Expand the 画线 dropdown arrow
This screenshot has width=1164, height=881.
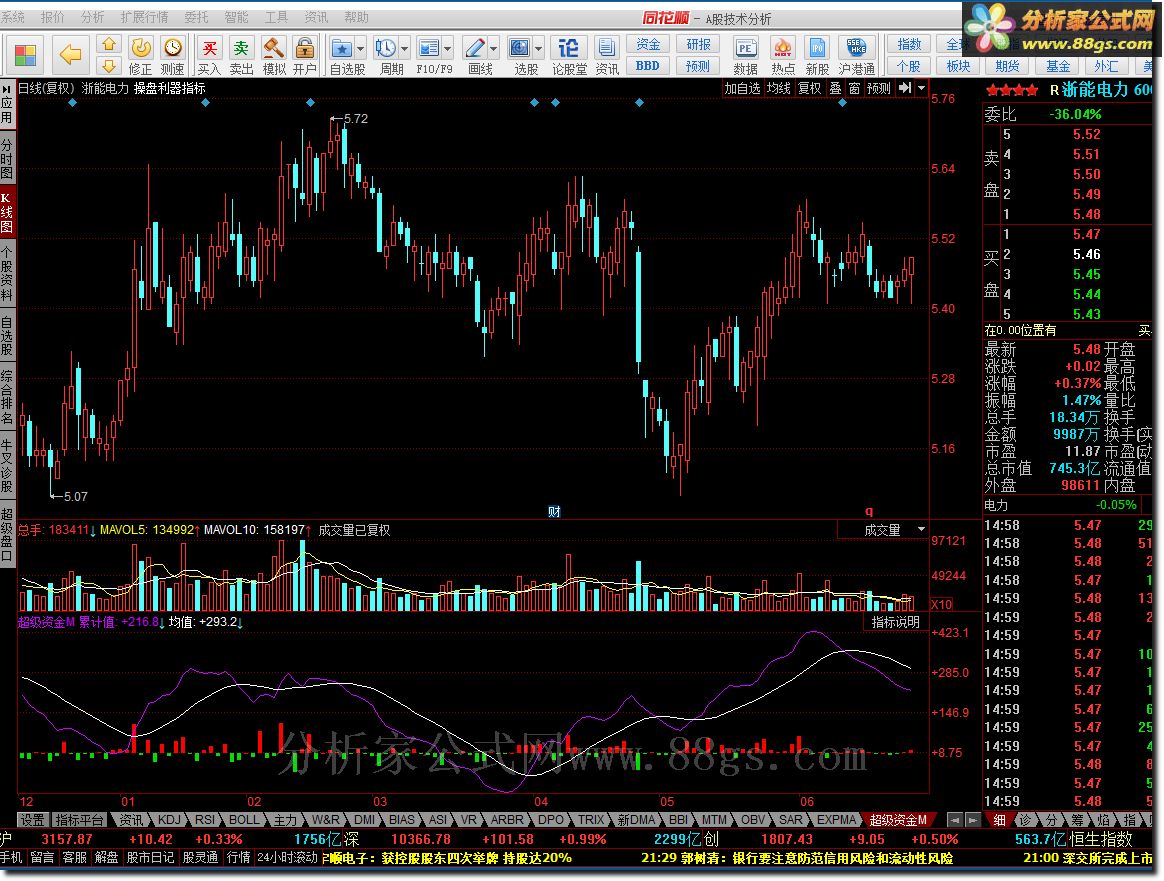[494, 49]
